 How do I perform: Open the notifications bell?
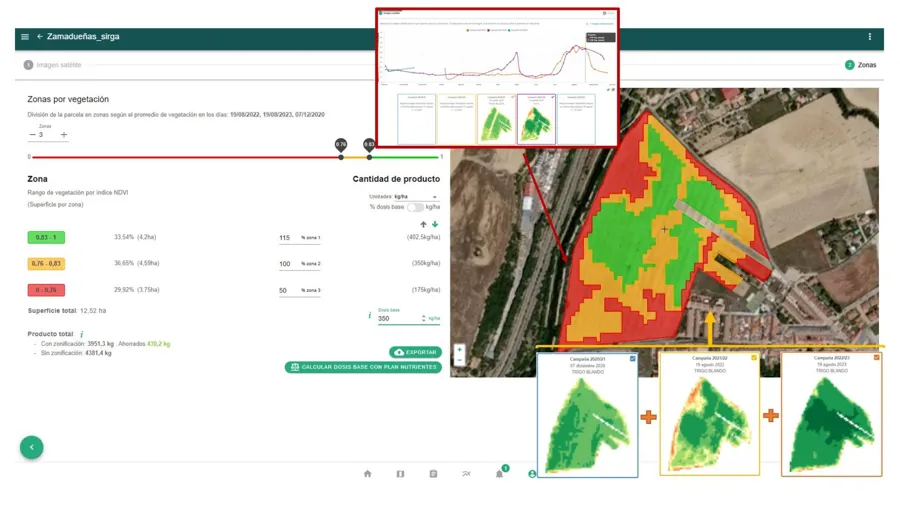click(x=500, y=474)
